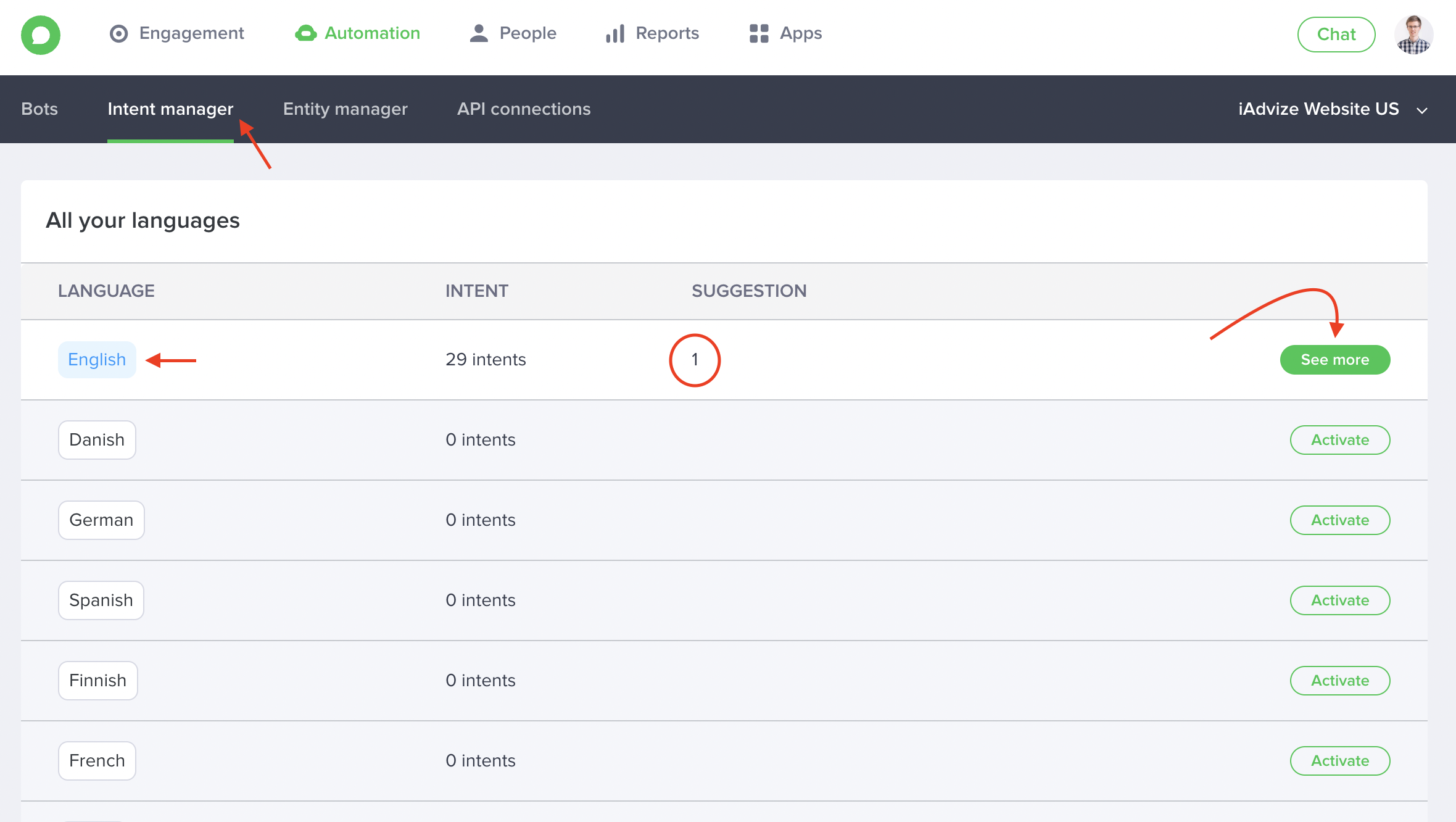The image size is (1456, 822).
Task: Click the English suggestion count 1
Action: tap(695, 360)
